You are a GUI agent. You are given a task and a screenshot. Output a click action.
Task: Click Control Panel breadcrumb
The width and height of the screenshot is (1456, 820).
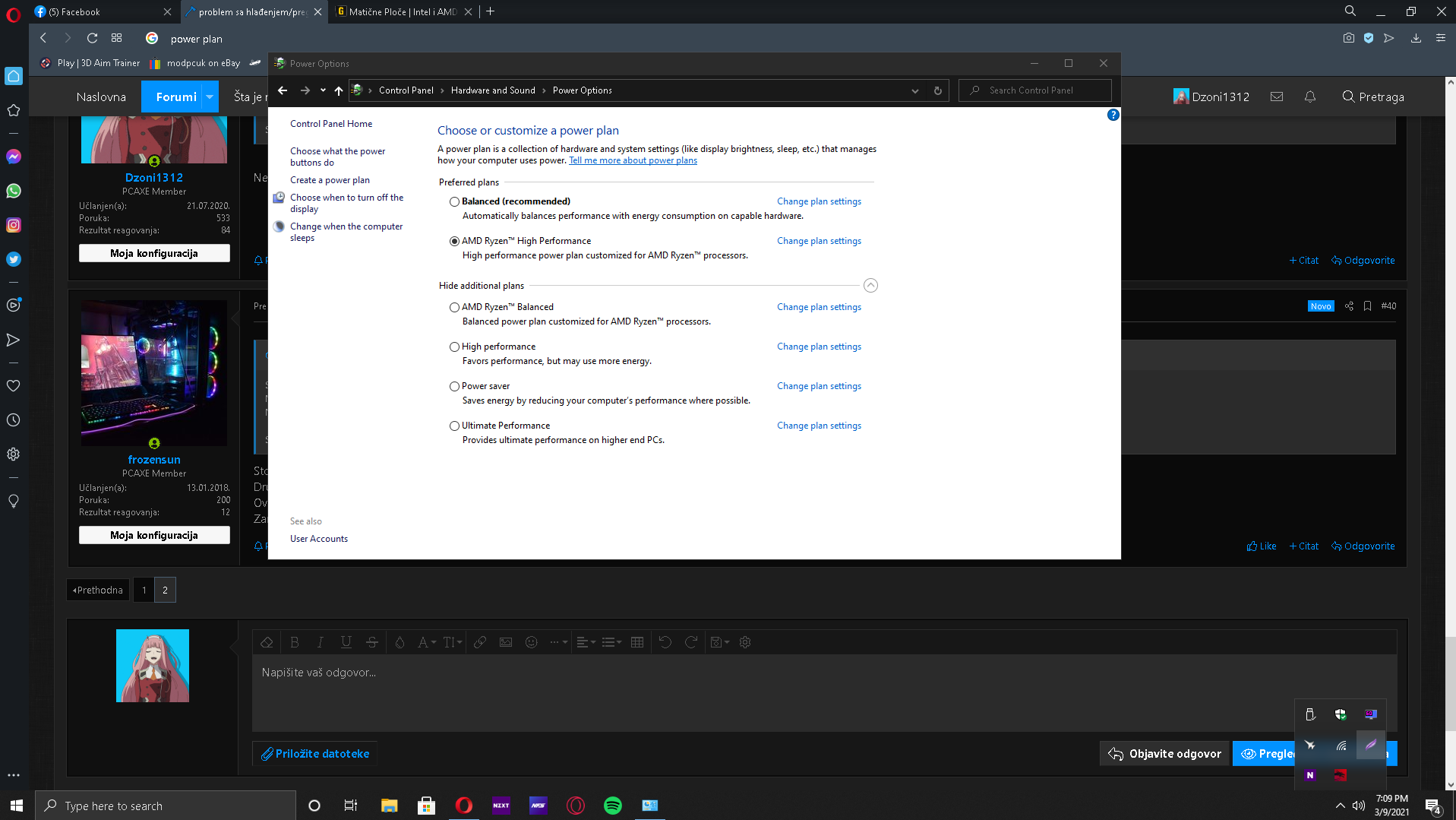406,90
